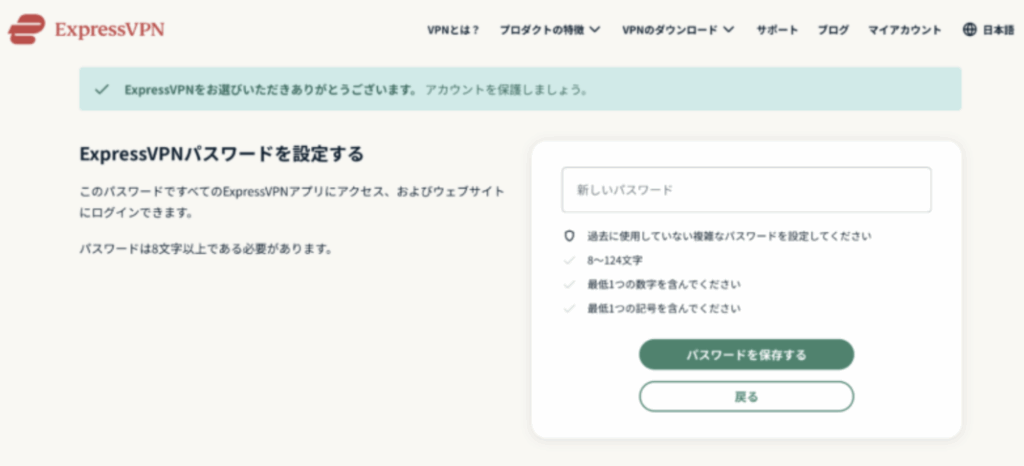Open マイアカウント in the navigation

[x=905, y=30]
